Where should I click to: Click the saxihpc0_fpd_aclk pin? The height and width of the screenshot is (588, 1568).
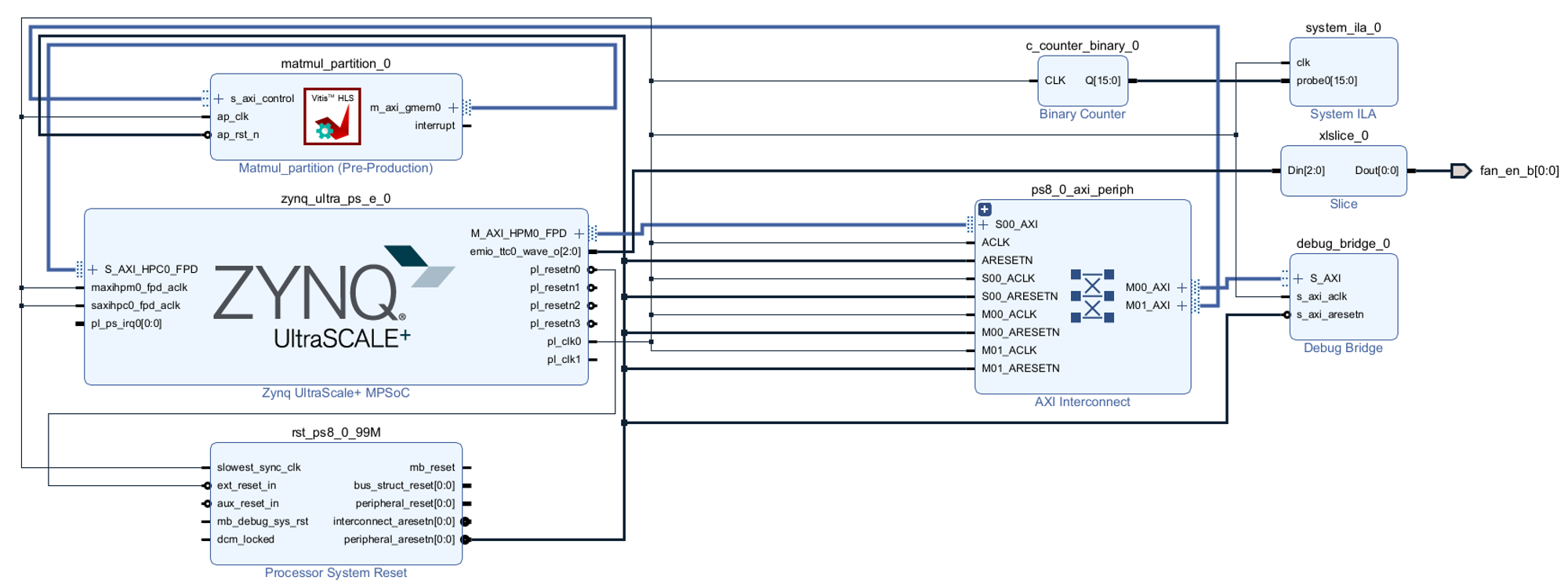(135, 306)
